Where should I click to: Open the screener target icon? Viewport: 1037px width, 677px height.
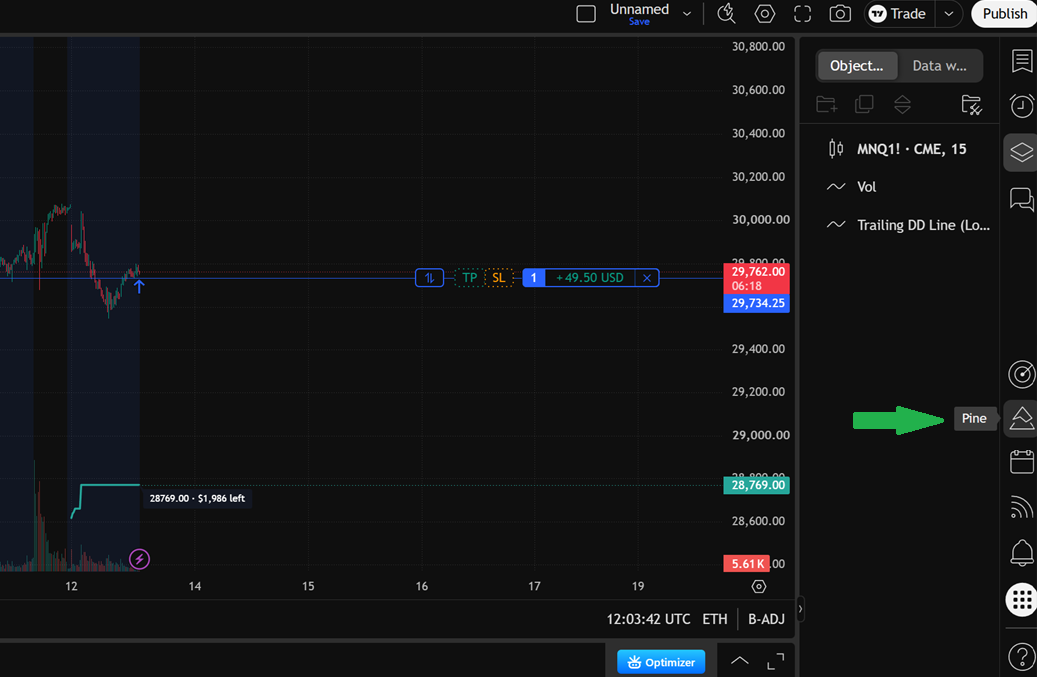pyautogui.click(x=1021, y=374)
